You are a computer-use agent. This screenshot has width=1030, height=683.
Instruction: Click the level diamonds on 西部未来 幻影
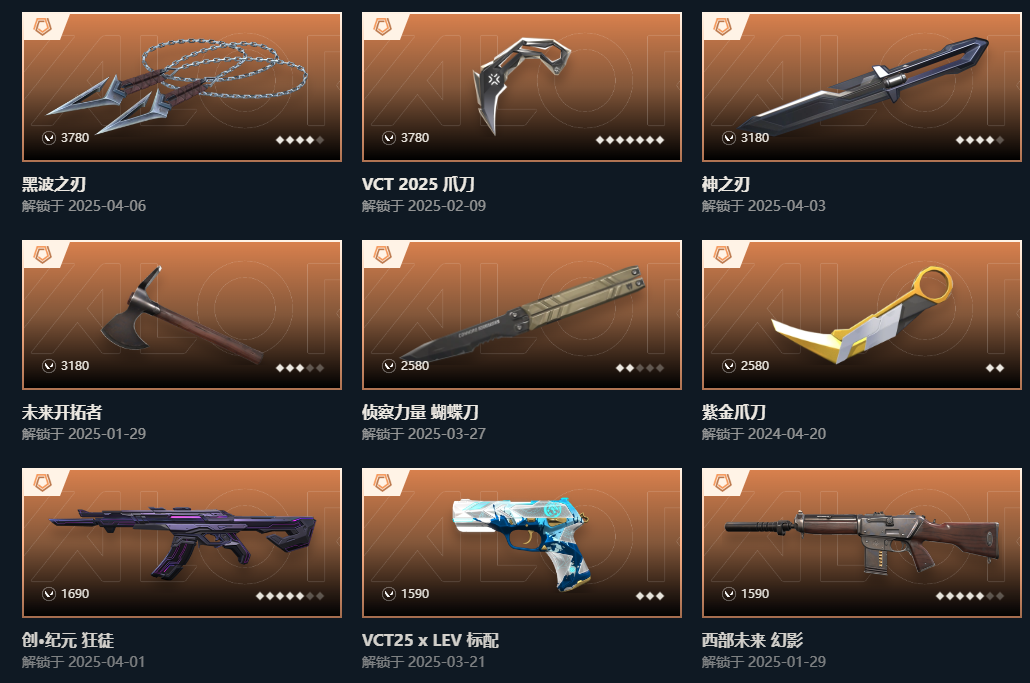click(x=970, y=596)
